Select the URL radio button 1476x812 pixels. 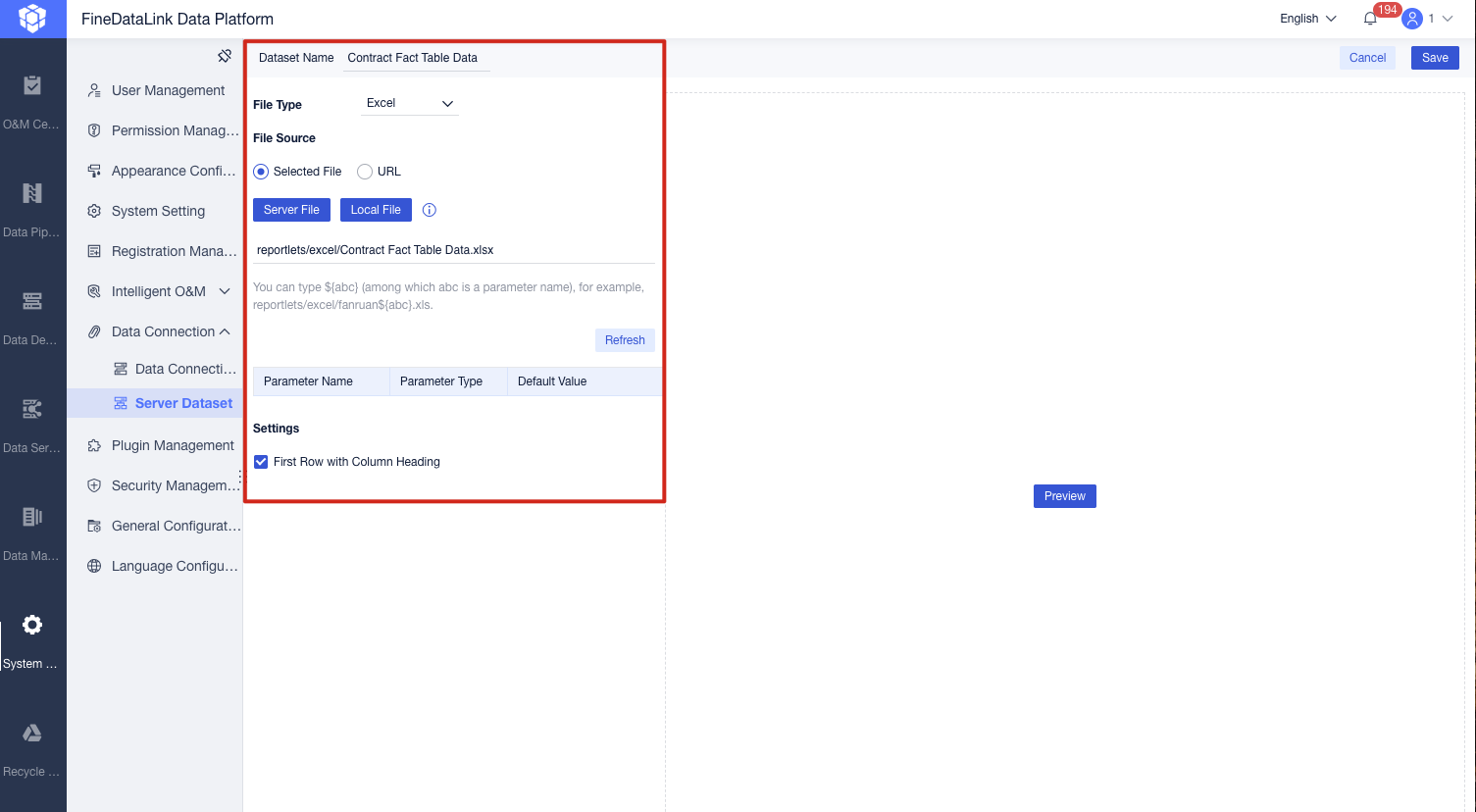coord(365,172)
